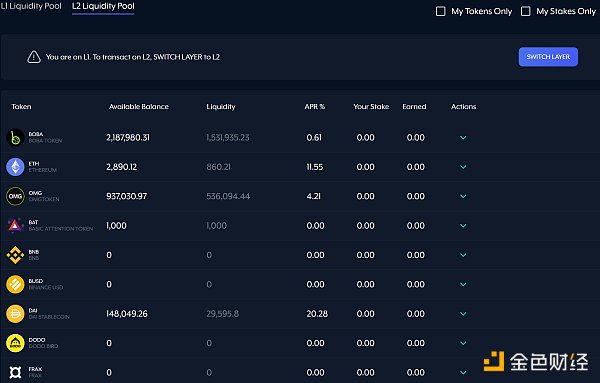Screen dimensions: 600x383
Task: Select the L2 Liquidity Pool tab
Action: click(x=103, y=6)
